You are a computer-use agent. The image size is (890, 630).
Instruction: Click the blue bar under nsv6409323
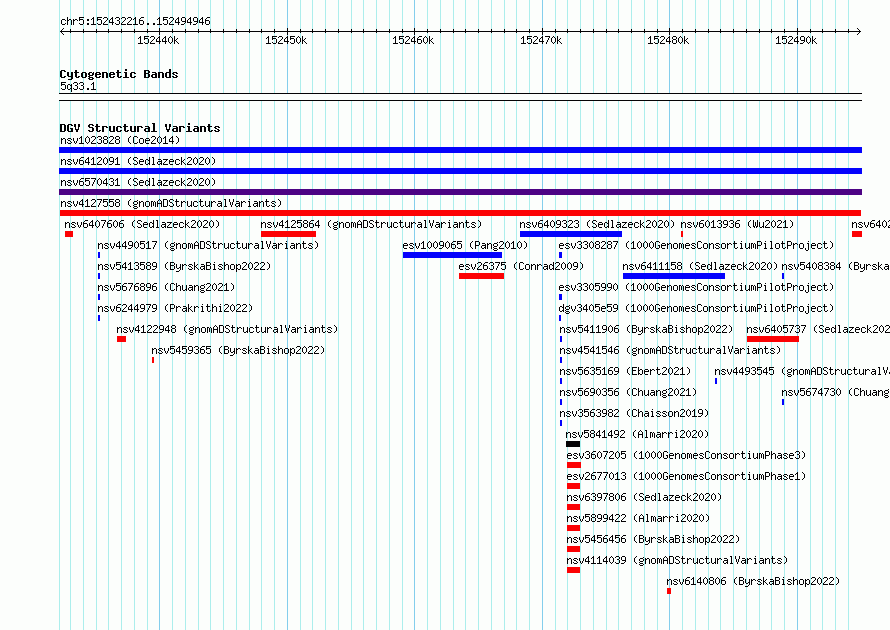[571, 234]
